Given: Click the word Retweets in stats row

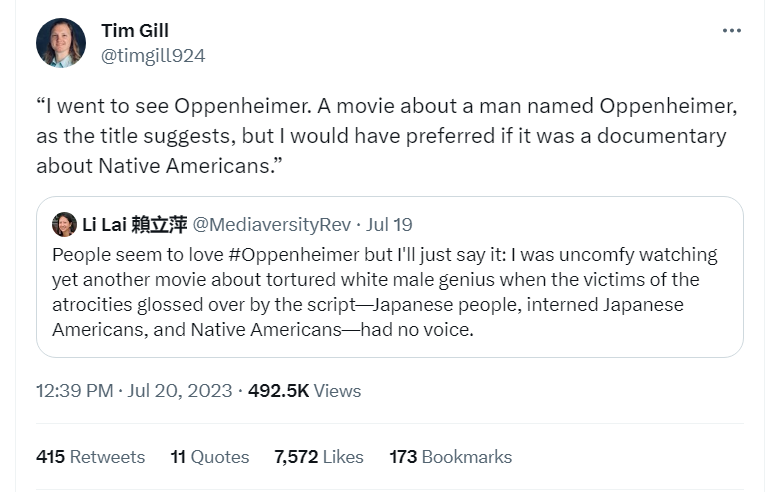Looking at the screenshot, I should point(107,457).
